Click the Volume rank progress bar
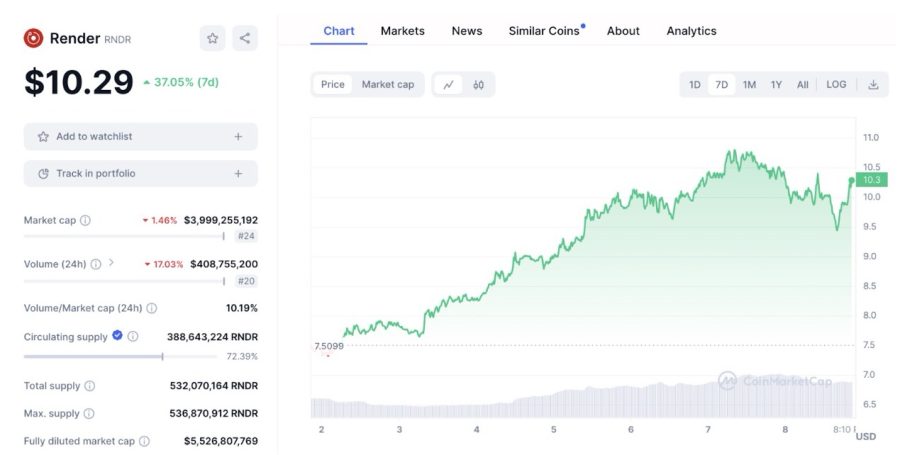The image size is (900, 455). [x=124, y=281]
